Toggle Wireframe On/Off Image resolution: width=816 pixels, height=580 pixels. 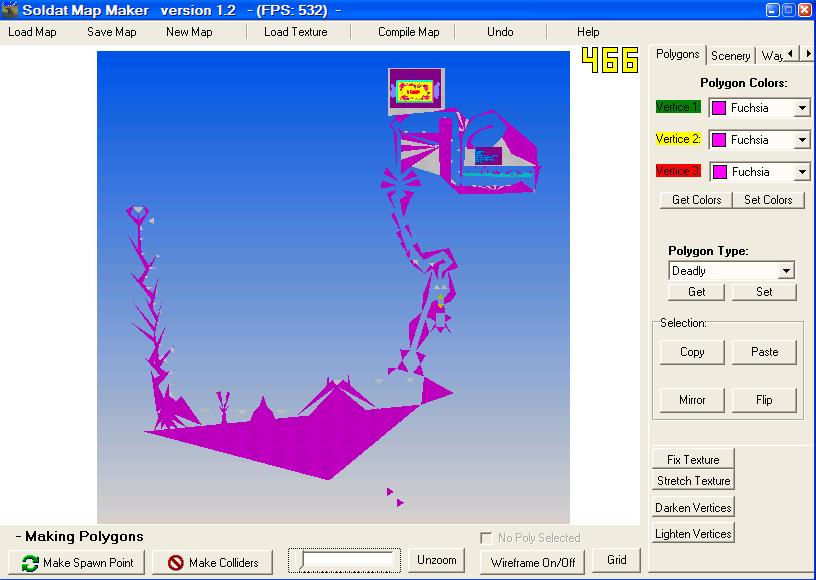[x=532, y=562]
